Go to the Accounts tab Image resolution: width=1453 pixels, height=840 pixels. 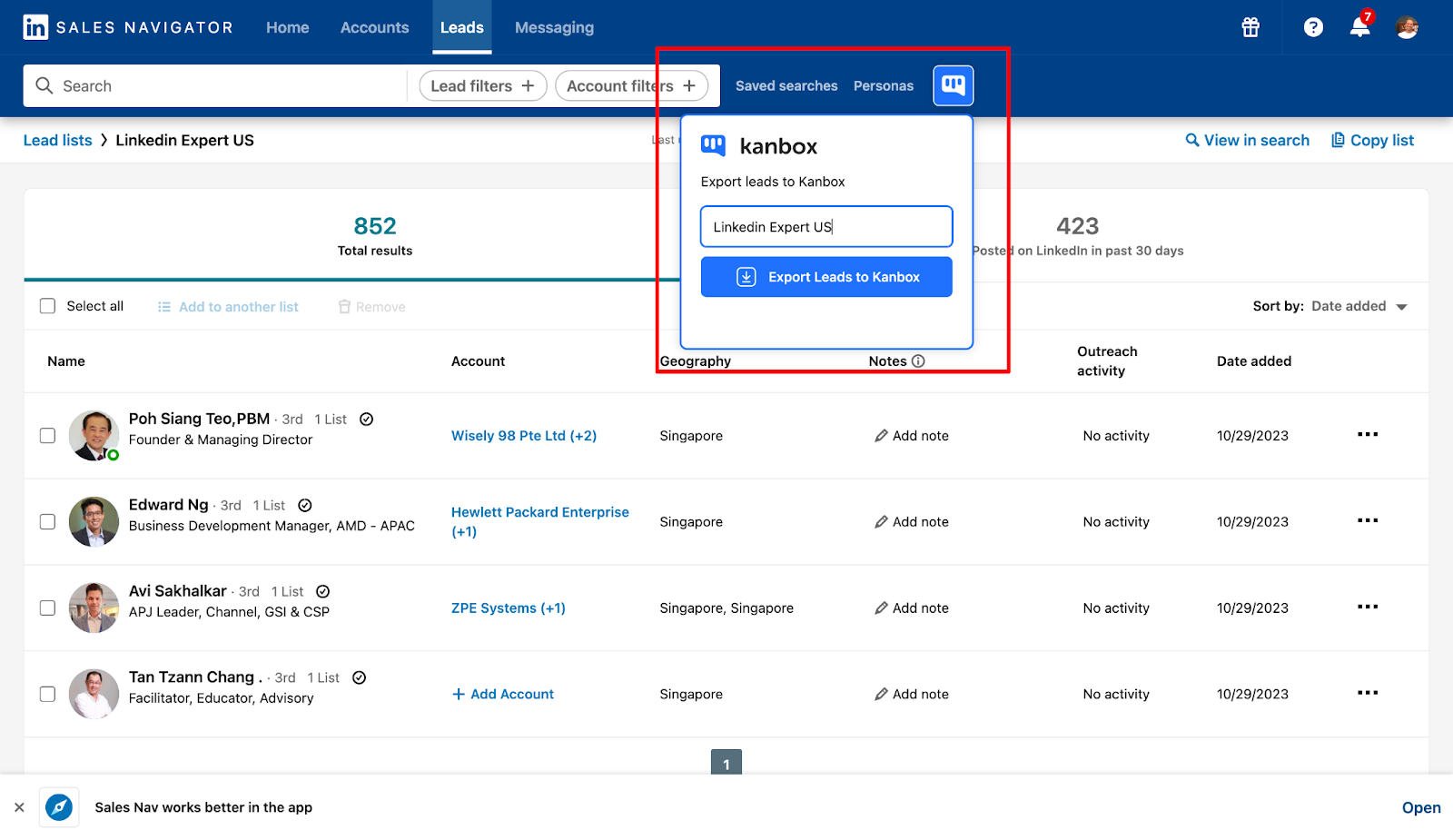(x=375, y=27)
